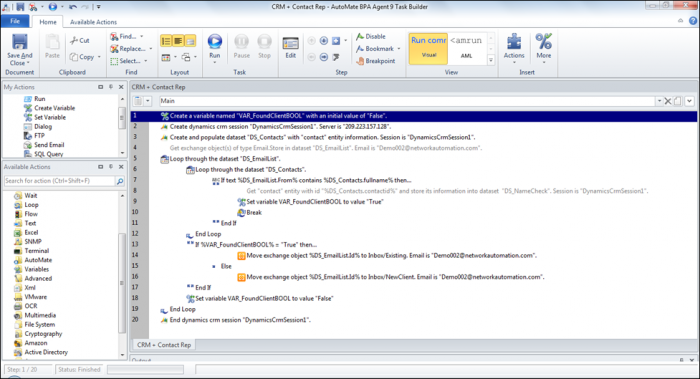
Task: Expand the Find dropdown arrow
Action: tap(142, 37)
